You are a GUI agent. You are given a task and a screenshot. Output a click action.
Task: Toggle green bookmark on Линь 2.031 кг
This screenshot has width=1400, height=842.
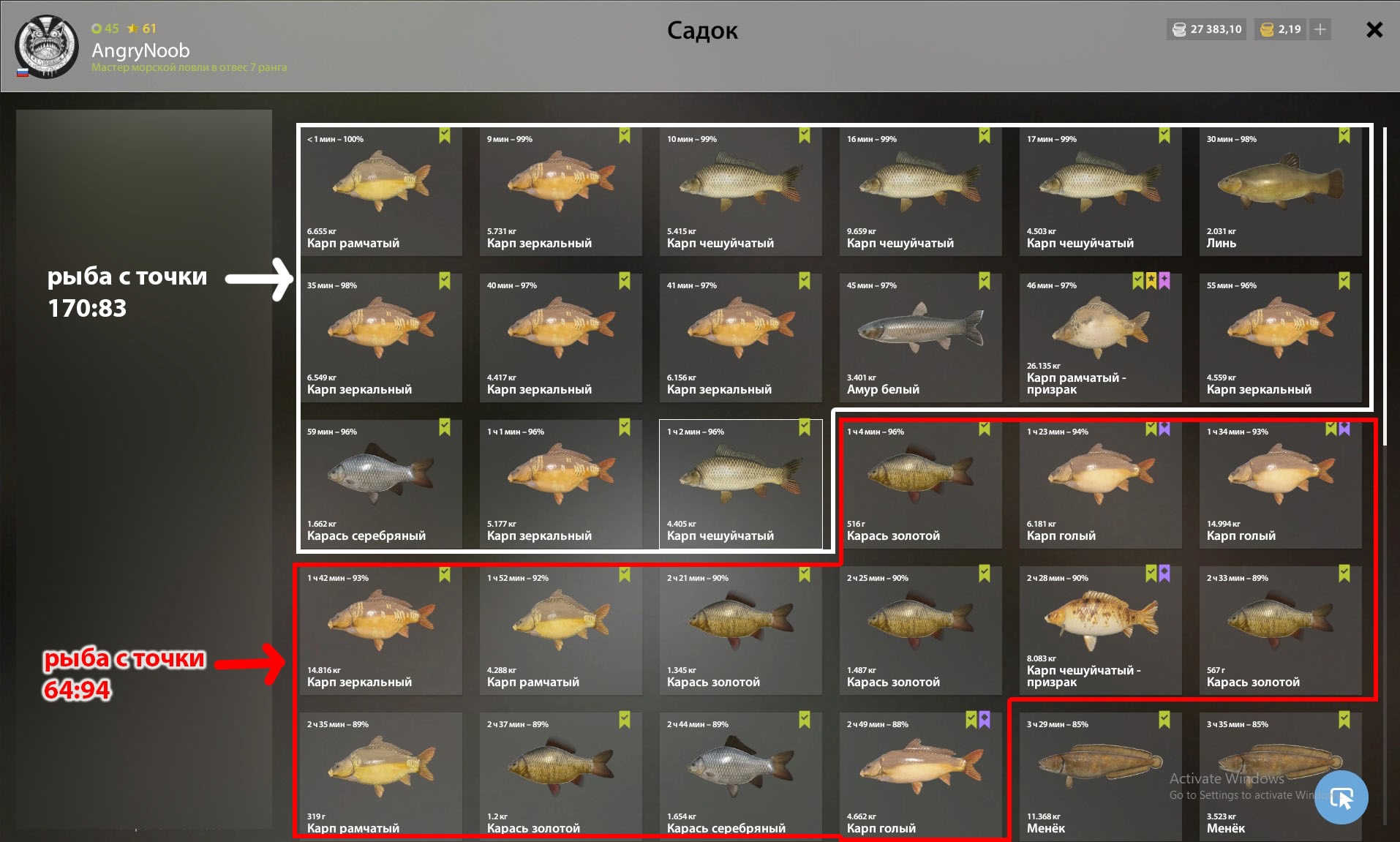1344,135
